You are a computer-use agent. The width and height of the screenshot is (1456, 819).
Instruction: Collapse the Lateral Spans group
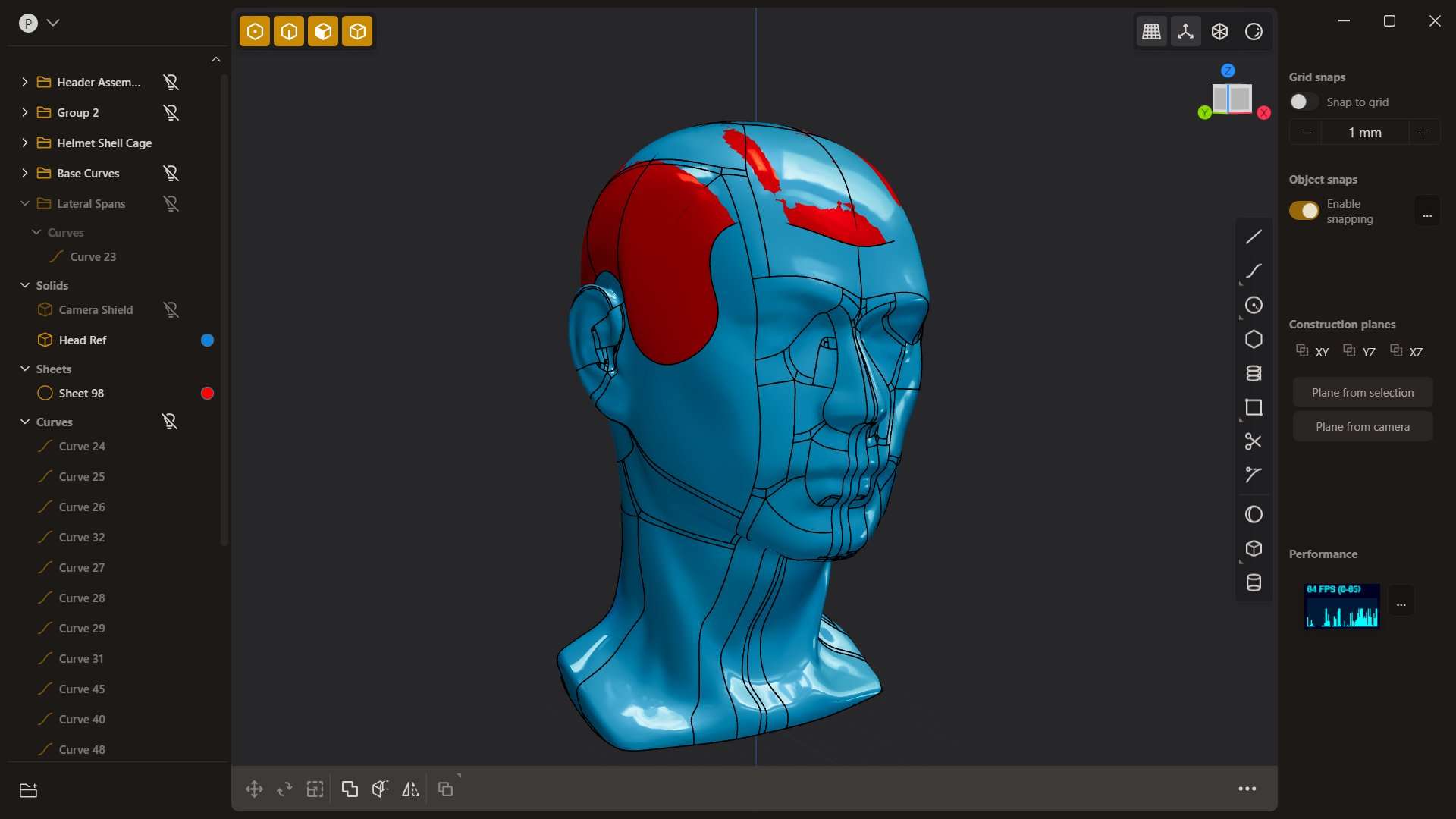point(24,203)
